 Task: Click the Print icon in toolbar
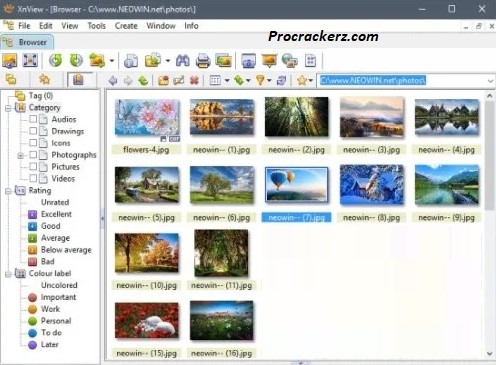pos(203,61)
